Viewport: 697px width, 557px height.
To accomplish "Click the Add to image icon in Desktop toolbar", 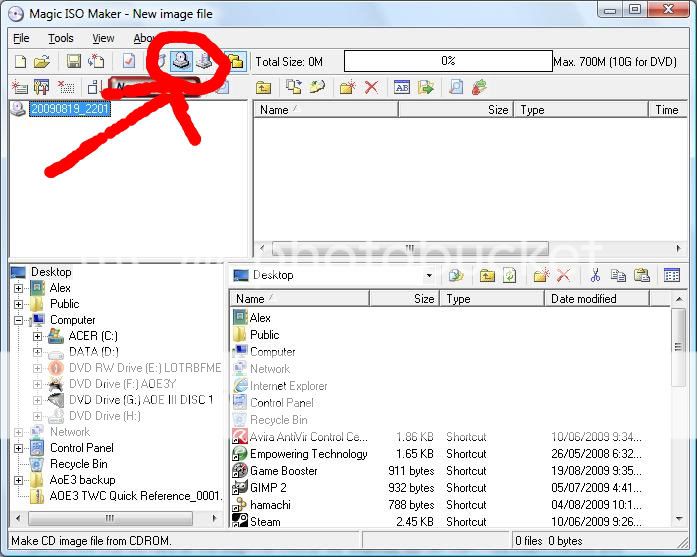I will [456, 276].
